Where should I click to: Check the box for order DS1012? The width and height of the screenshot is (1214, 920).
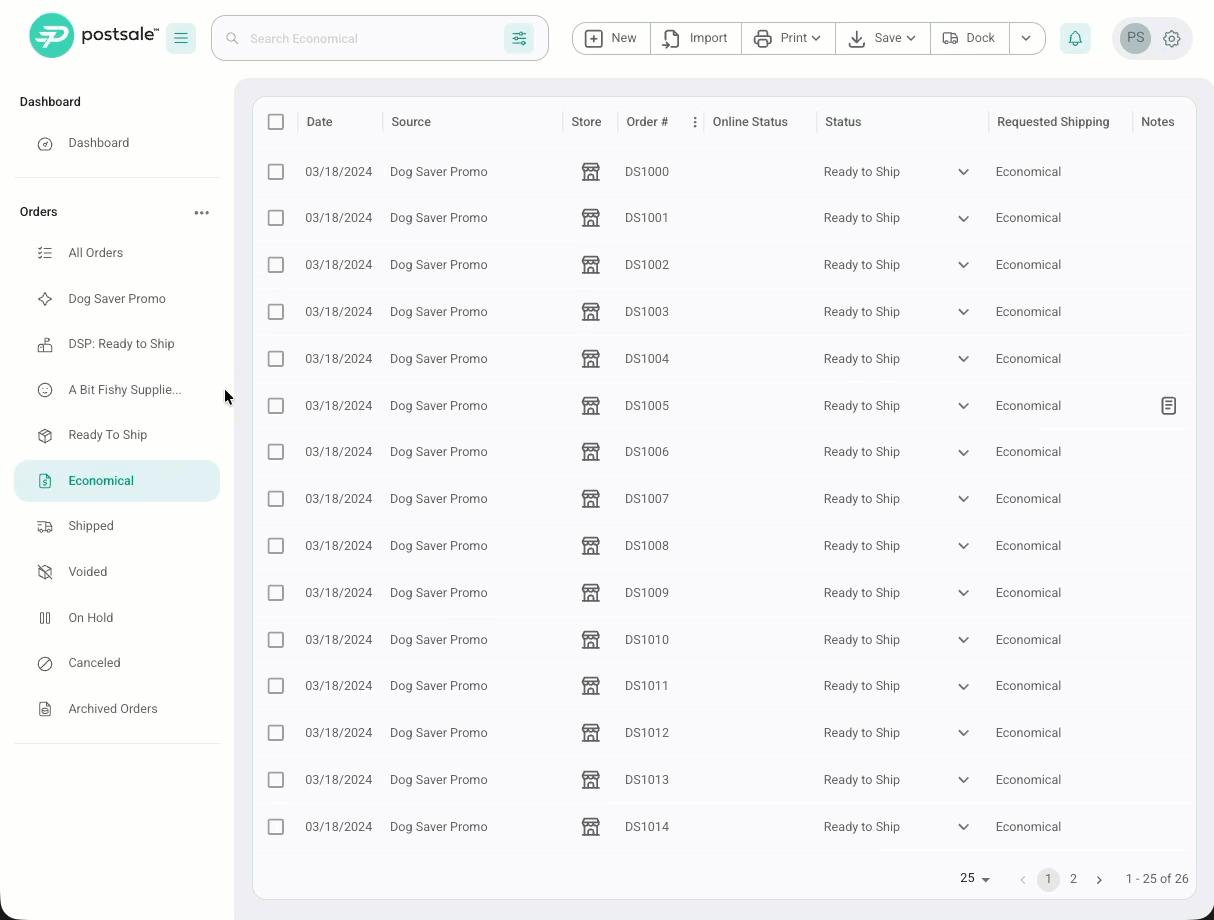[x=276, y=733]
